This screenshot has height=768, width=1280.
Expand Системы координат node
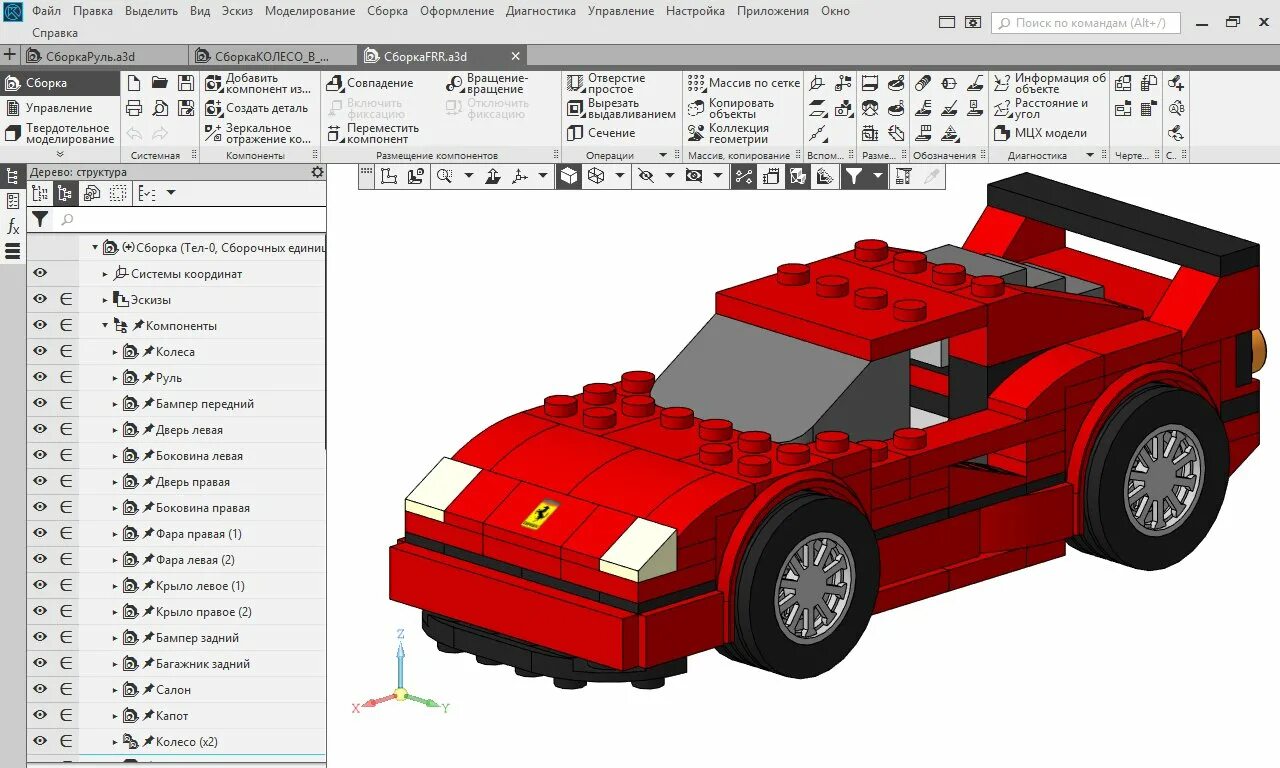point(105,274)
